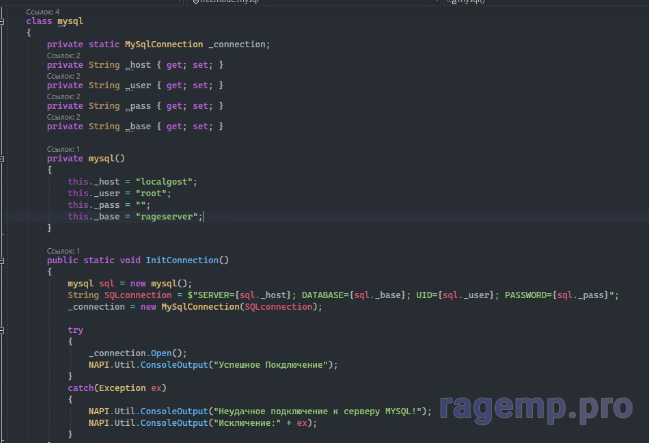649x443 pixels.
Task: Show references lens above the _base property
Action: pyautogui.click(x=65, y=117)
